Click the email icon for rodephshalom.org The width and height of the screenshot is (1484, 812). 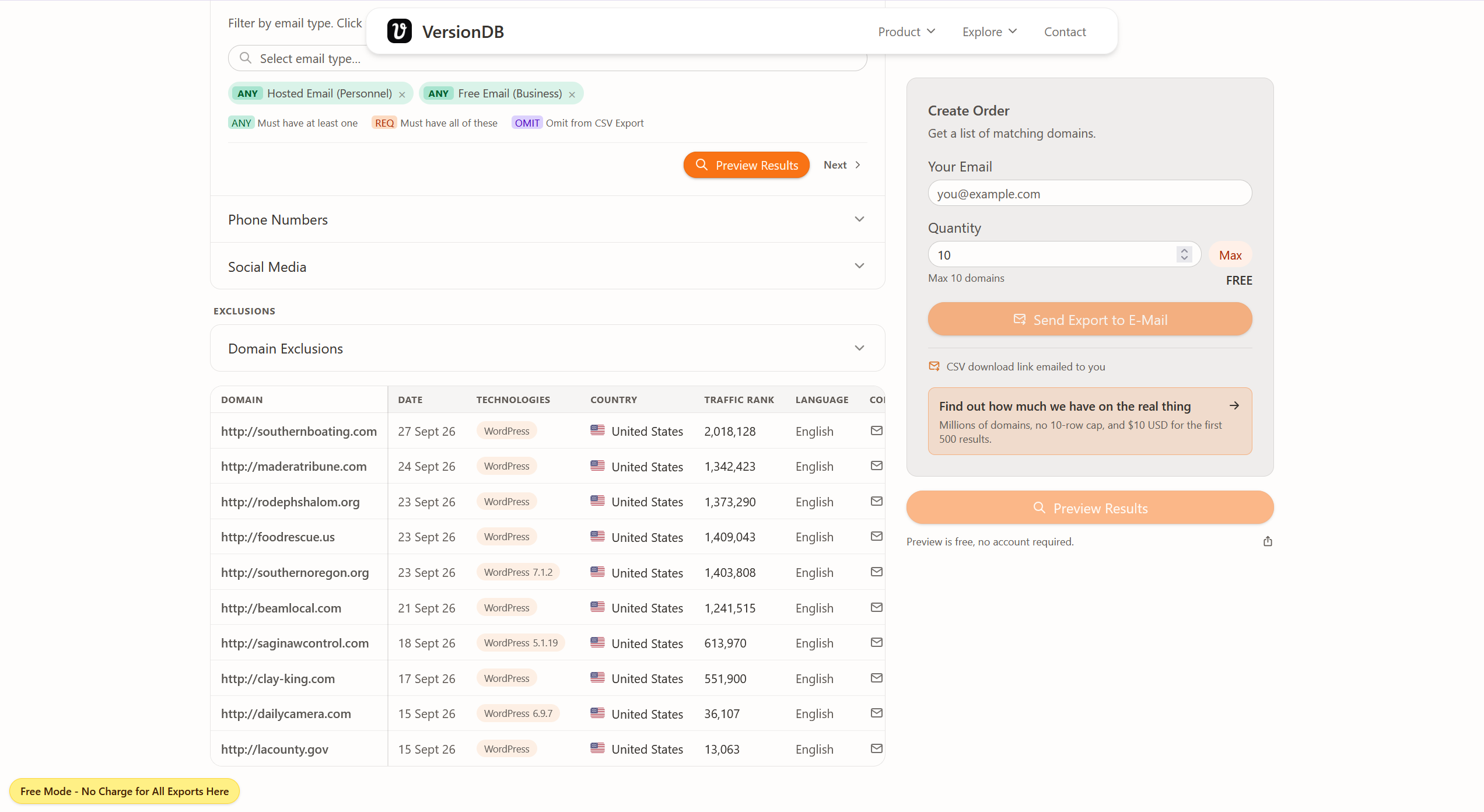click(876, 501)
